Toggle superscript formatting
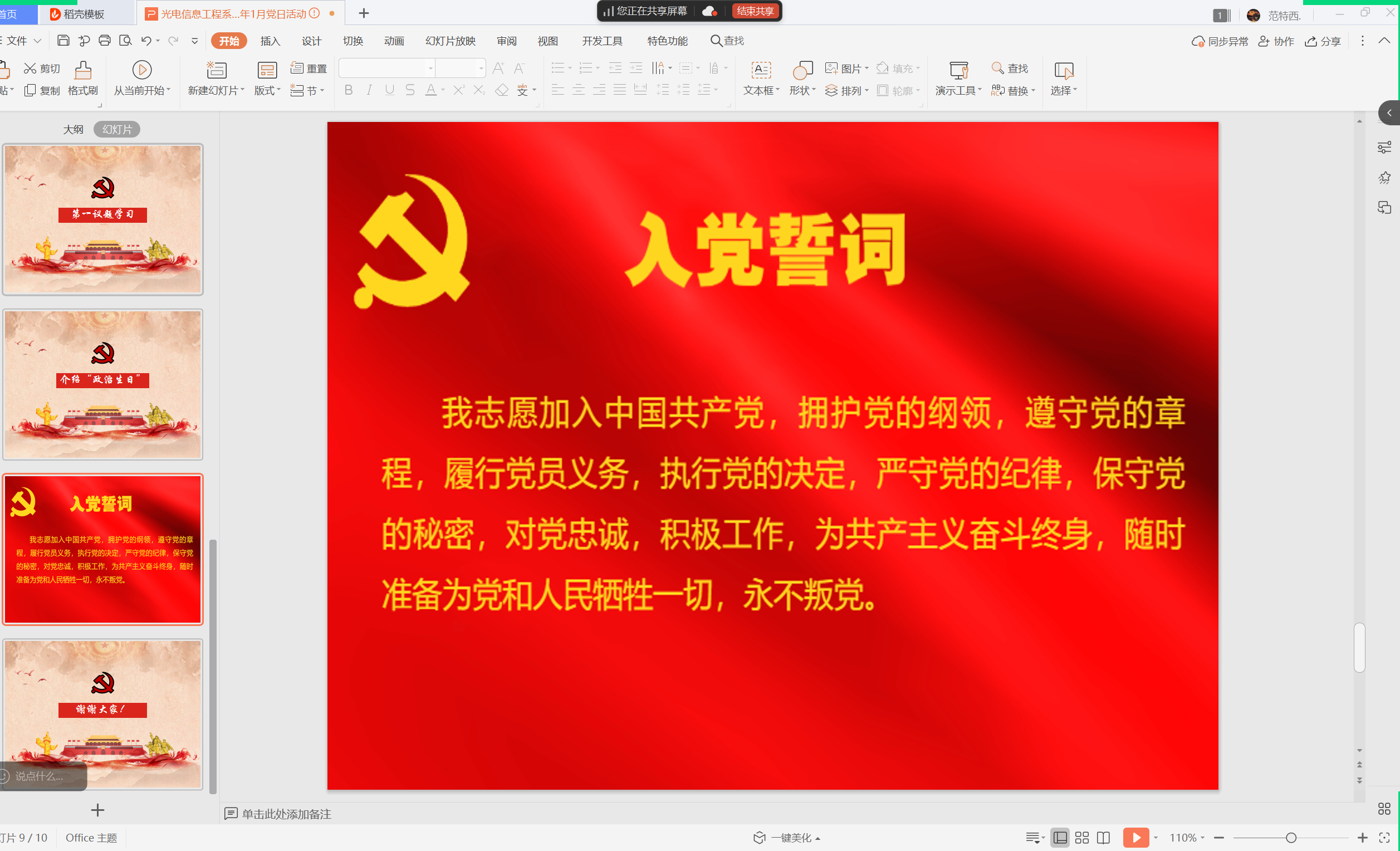This screenshot has height=851, width=1400. (x=459, y=90)
